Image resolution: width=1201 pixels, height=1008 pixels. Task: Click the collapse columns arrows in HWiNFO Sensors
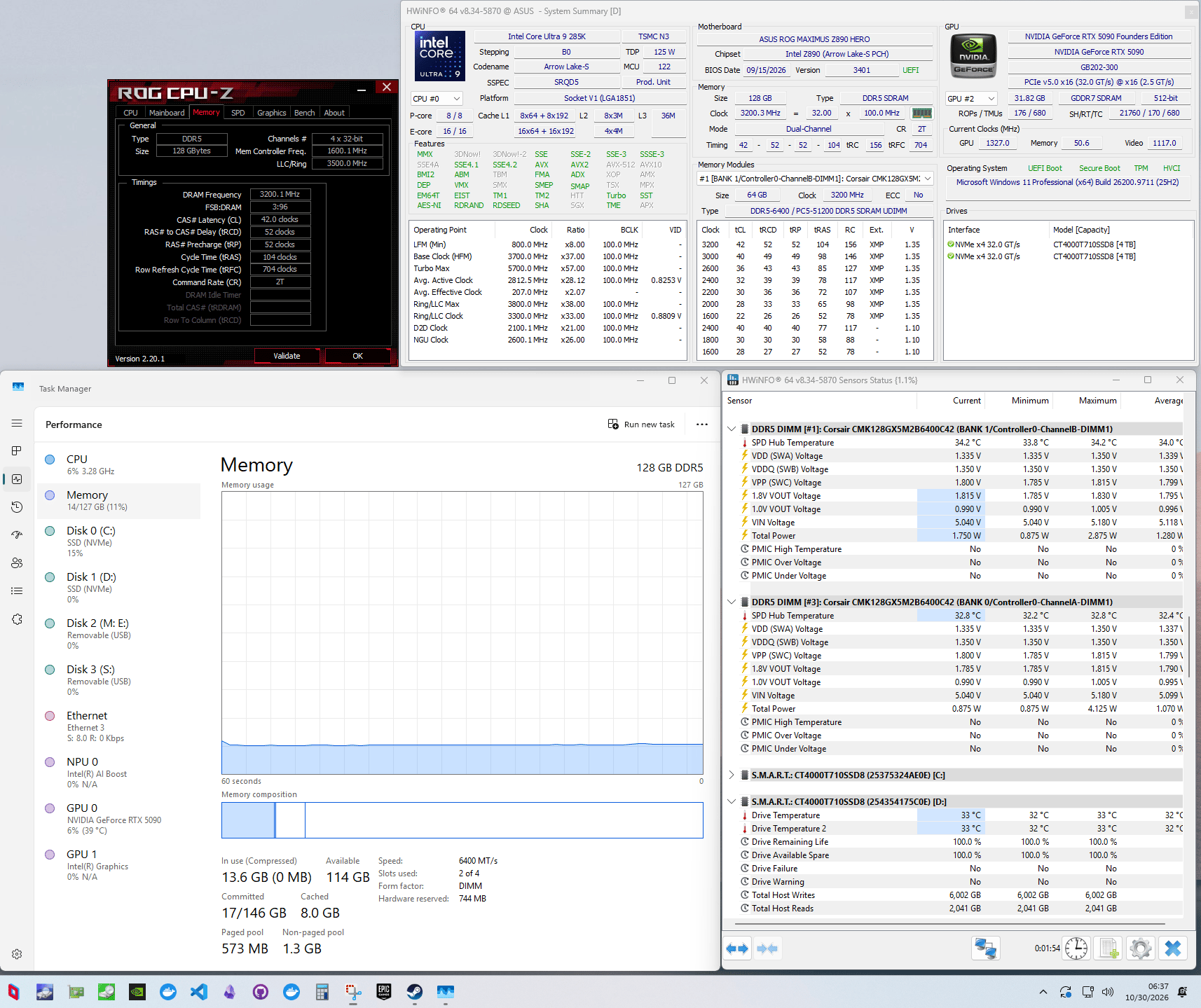[767, 948]
